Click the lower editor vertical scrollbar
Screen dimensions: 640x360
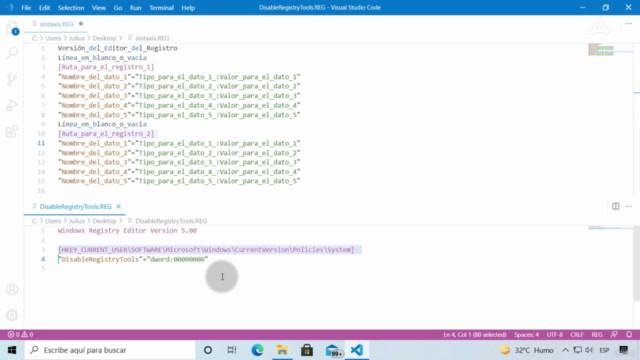pos(636,265)
